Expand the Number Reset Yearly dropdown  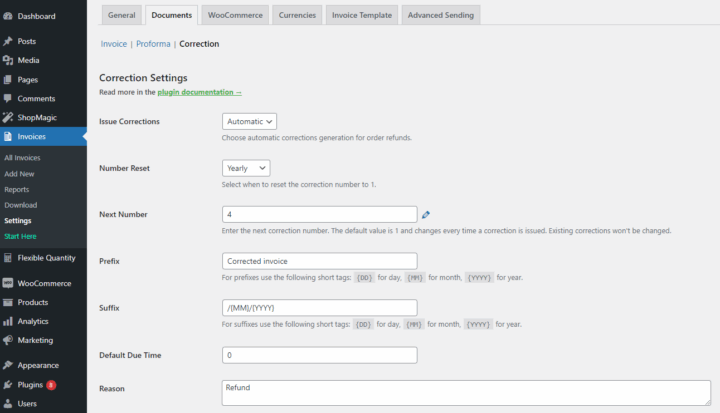(246, 168)
